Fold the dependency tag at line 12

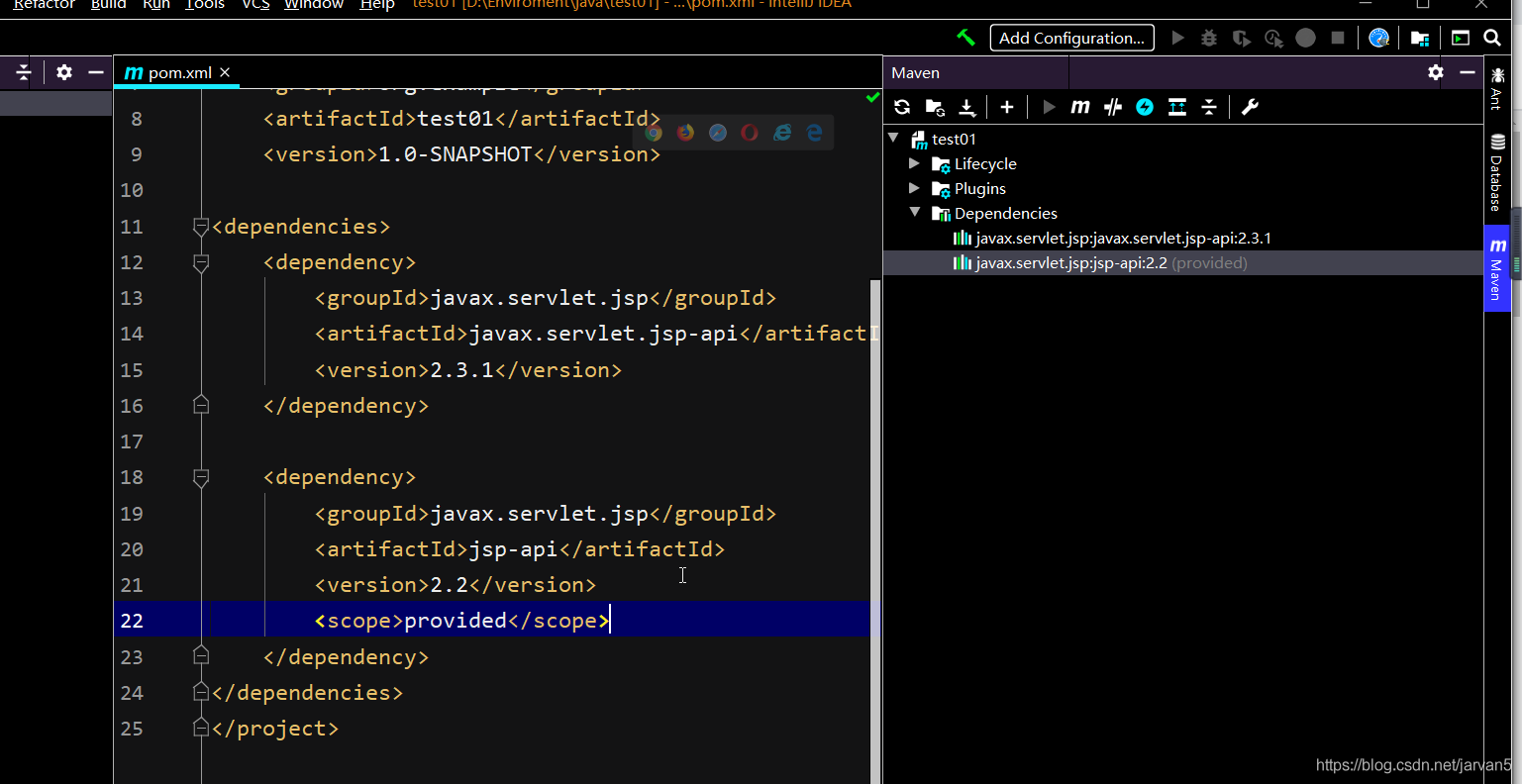coord(201,263)
